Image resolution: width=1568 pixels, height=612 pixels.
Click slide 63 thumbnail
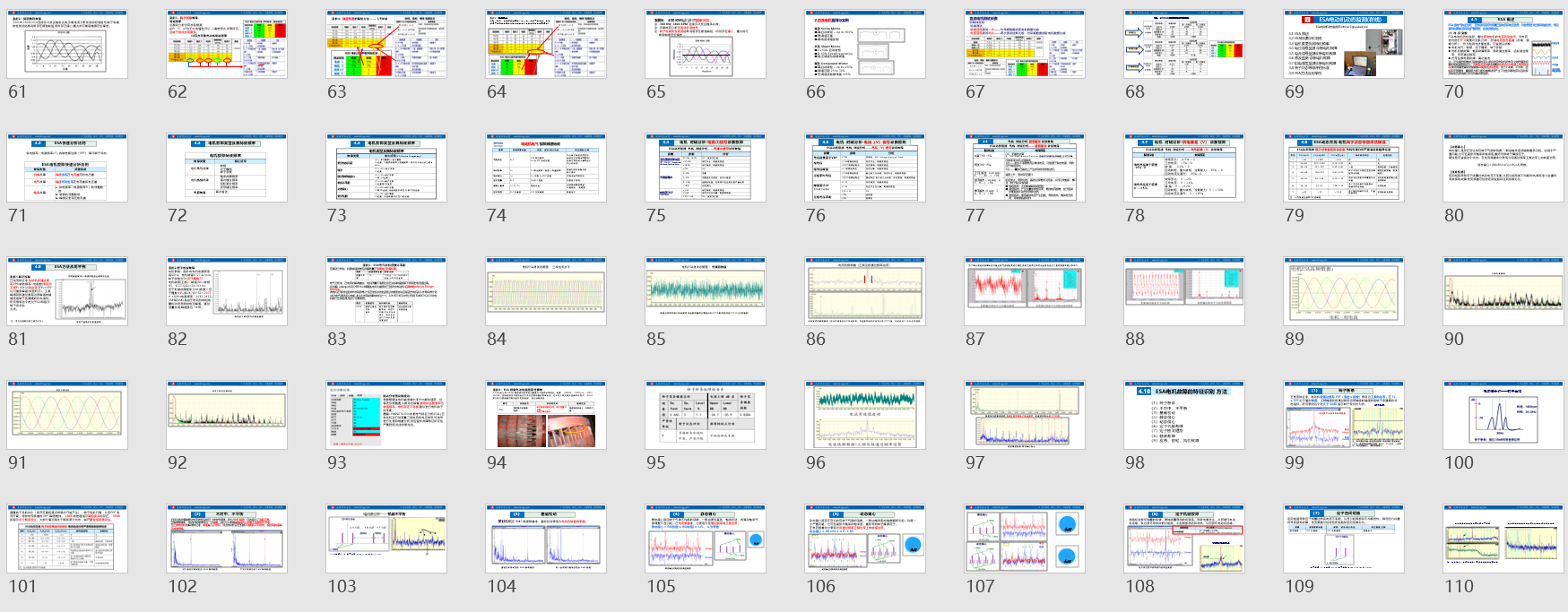(386, 44)
